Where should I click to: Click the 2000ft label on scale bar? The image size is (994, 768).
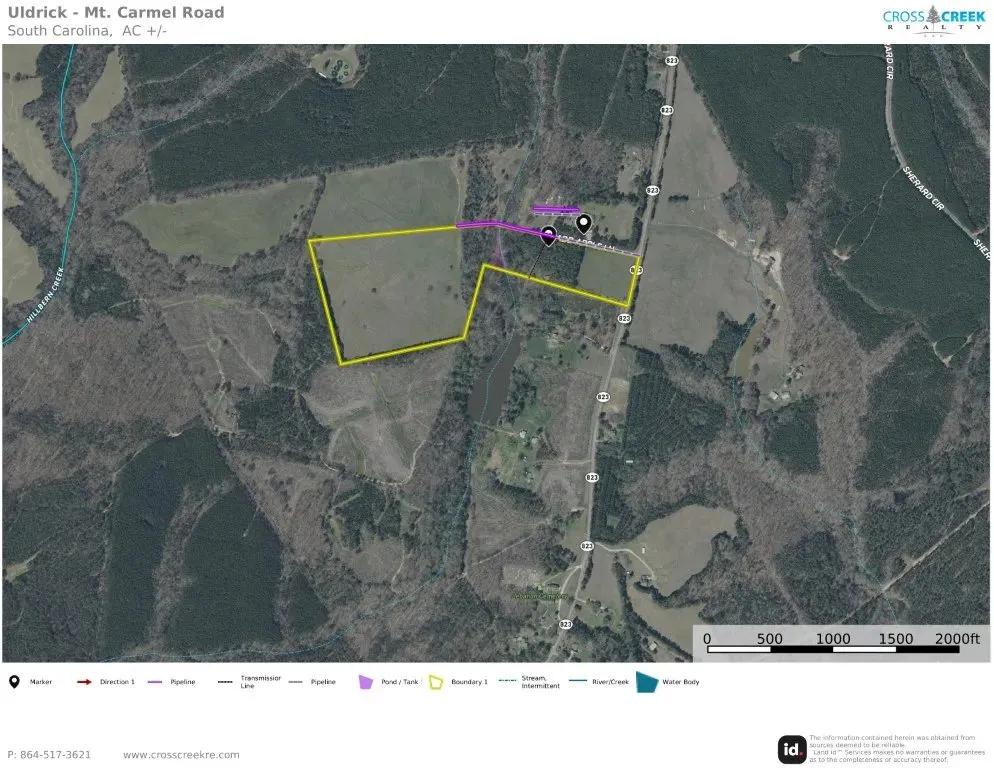tap(957, 639)
